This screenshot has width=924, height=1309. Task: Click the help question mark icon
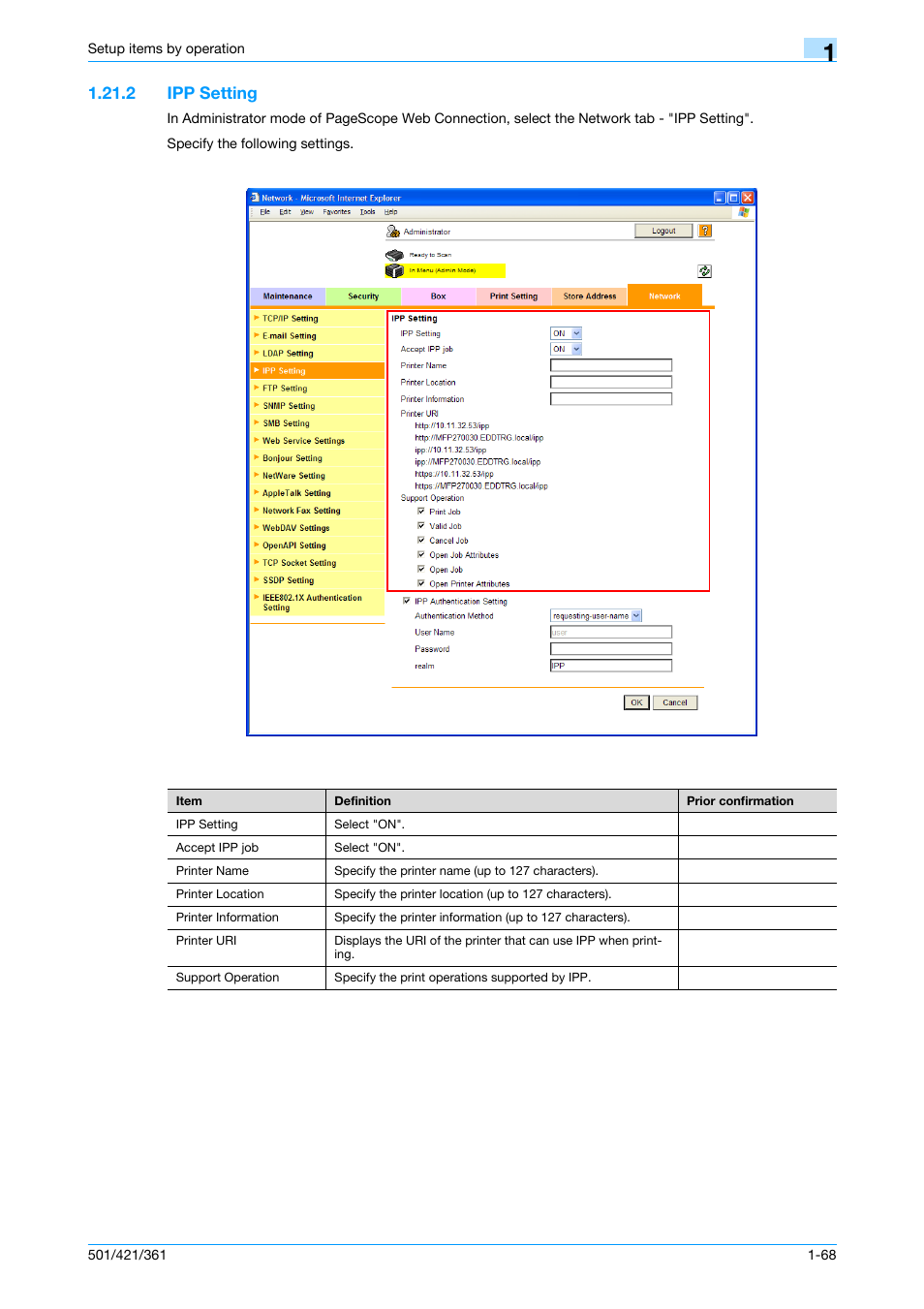pyautogui.click(x=705, y=231)
